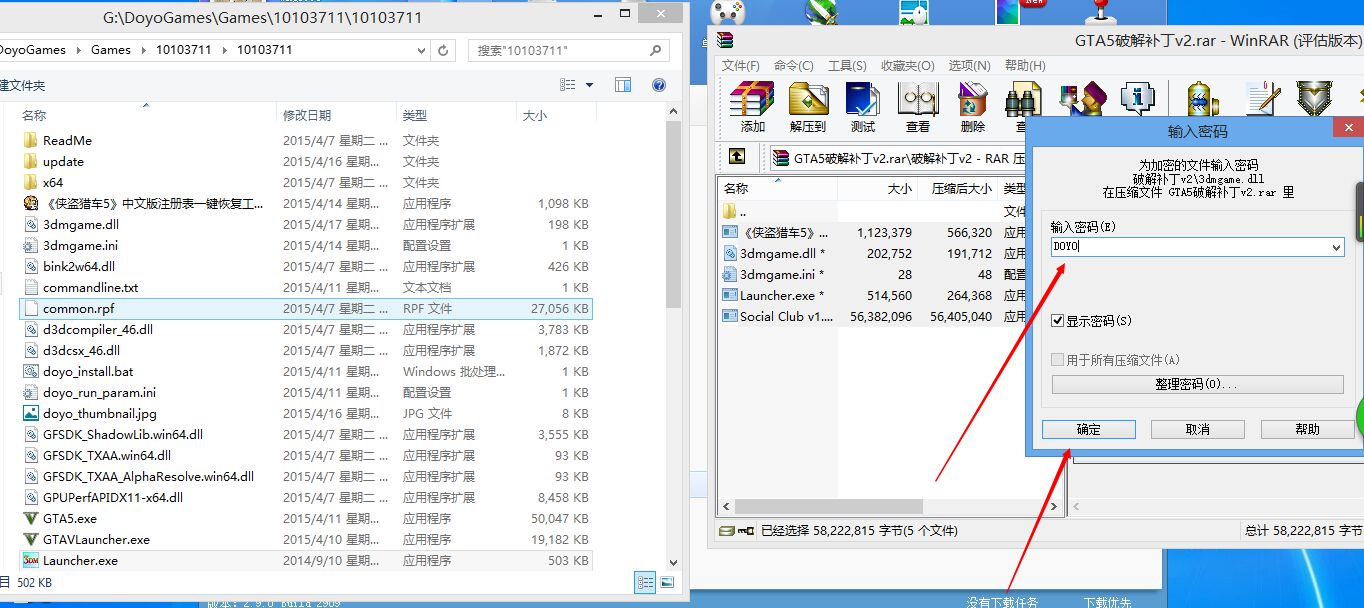
Task: Uncheck the 显示密码 checkbox
Action: (x=1058, y=321)
